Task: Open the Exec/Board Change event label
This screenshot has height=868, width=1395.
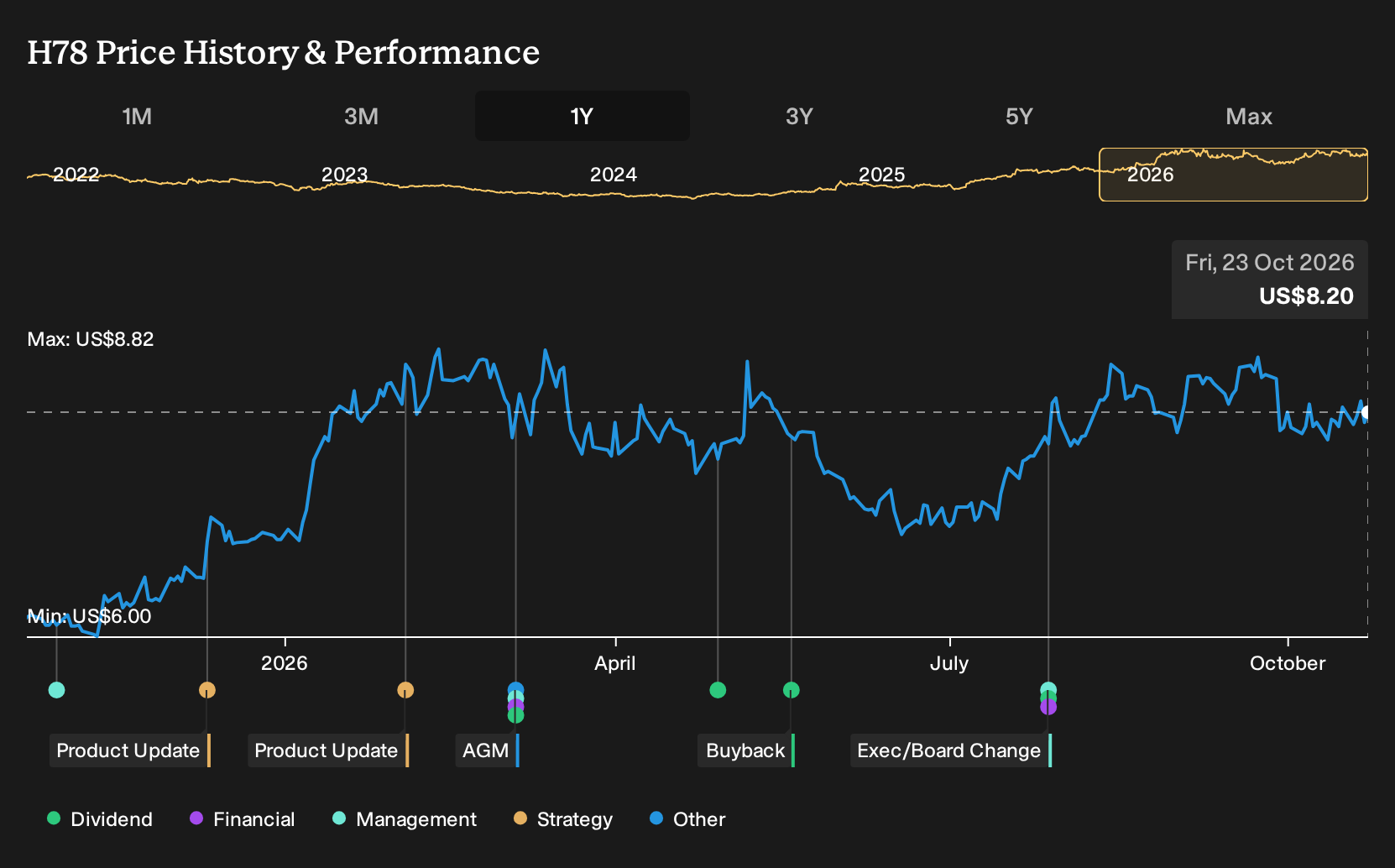Action: 951,750
